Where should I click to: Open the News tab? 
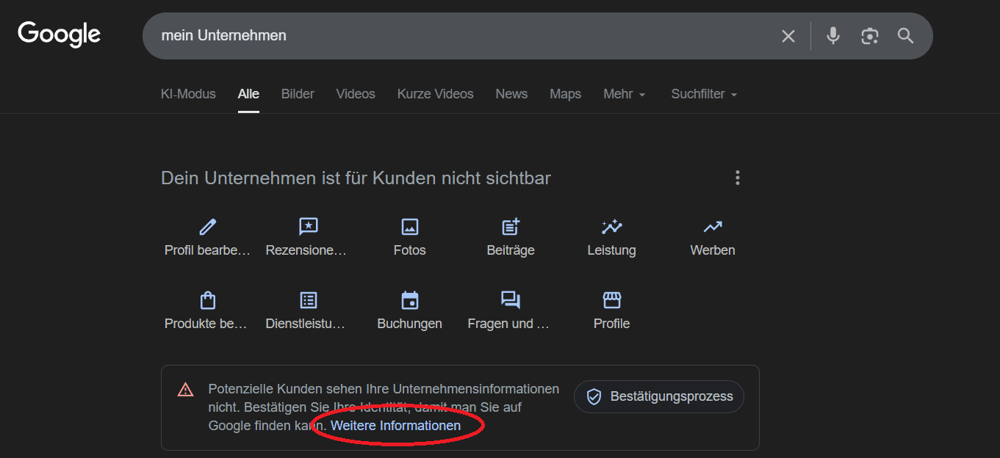[x=511, y=94]
